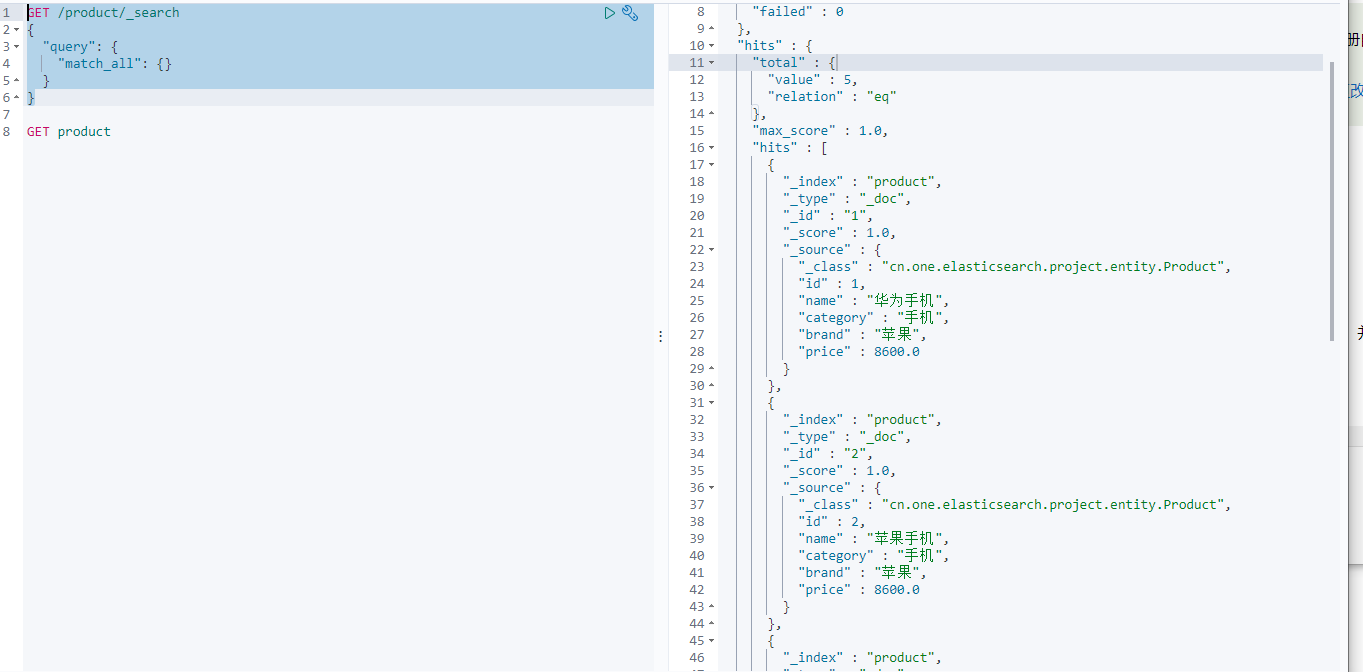
Task: Collapse the first hit's "_source" object
Action: [710, 249]
